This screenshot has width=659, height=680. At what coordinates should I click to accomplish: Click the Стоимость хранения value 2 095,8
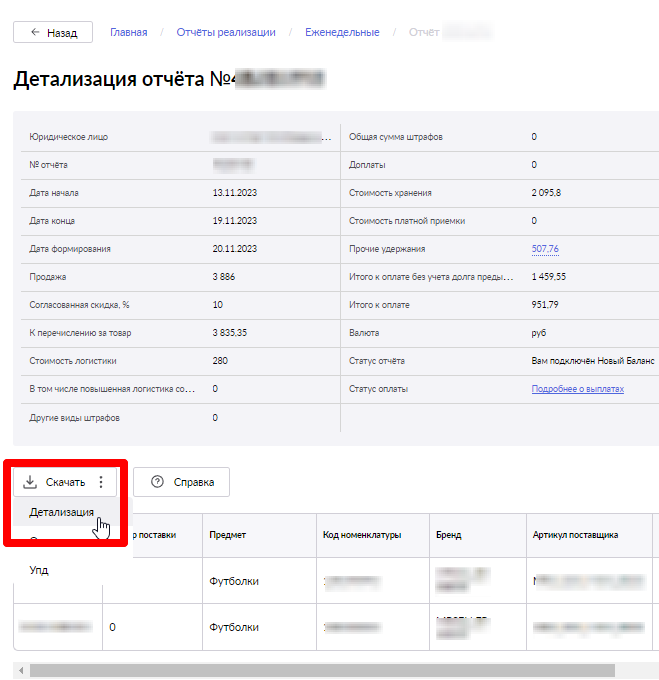click(x=546, y=193)
